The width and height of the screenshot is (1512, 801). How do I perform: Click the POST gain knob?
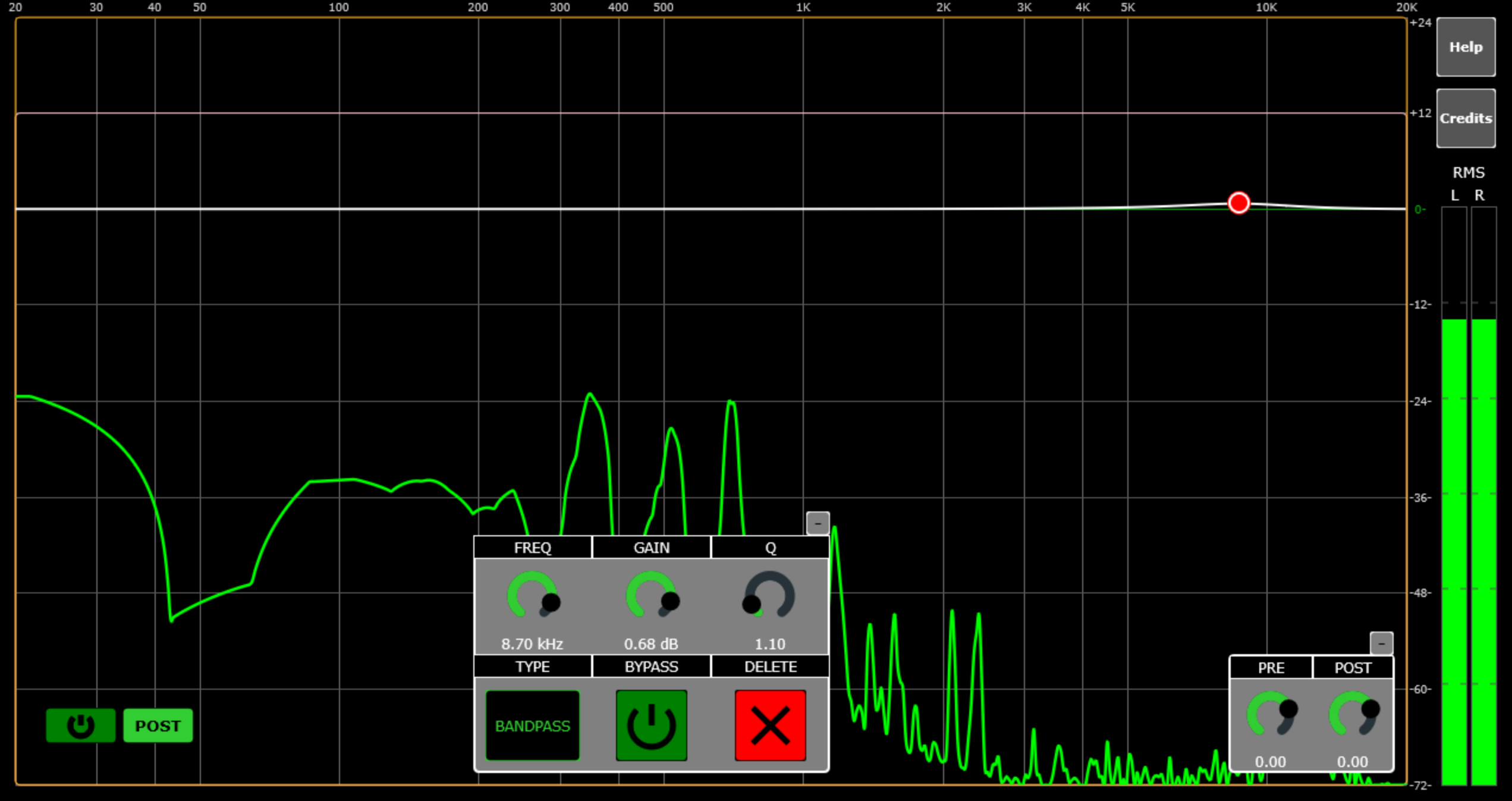1353,714
